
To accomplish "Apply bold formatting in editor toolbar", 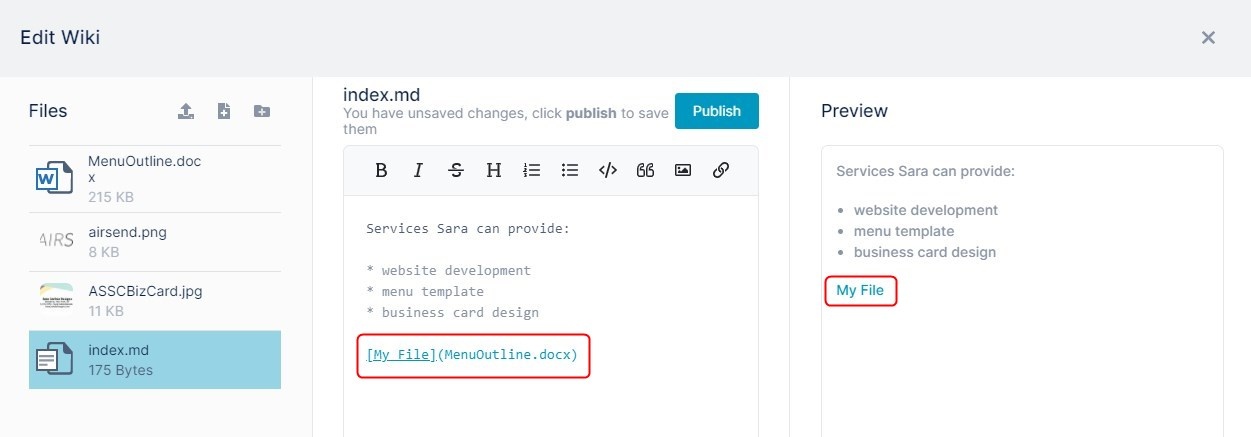I will coord(381,170).
